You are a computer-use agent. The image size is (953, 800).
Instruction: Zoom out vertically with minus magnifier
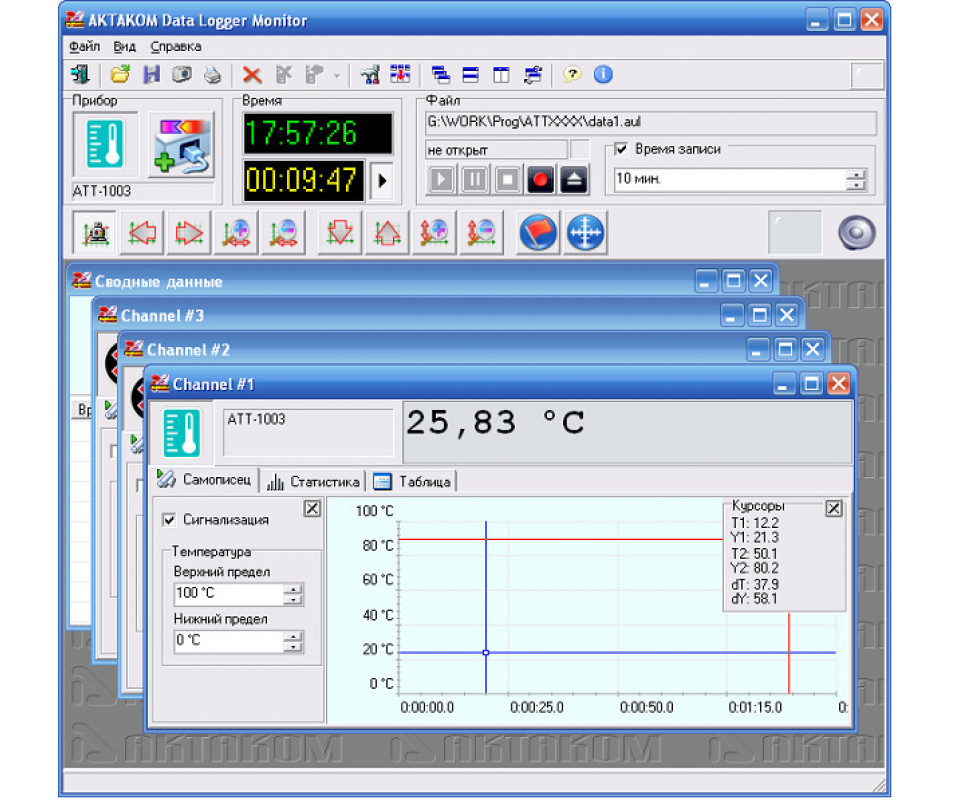(x=481, y=232)
